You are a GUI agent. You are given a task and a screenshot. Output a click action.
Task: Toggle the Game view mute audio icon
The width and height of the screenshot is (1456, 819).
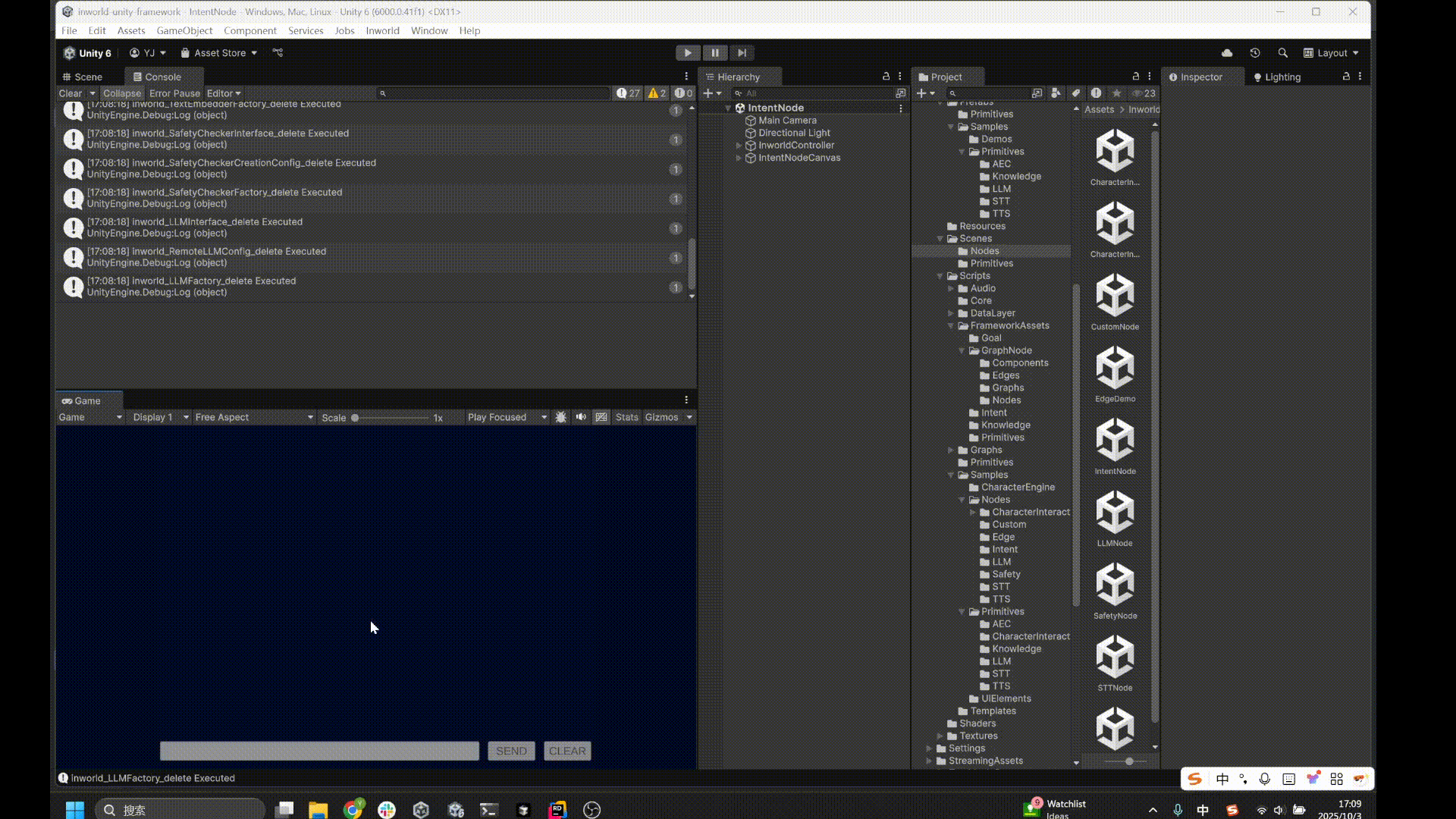coord(581,417)
